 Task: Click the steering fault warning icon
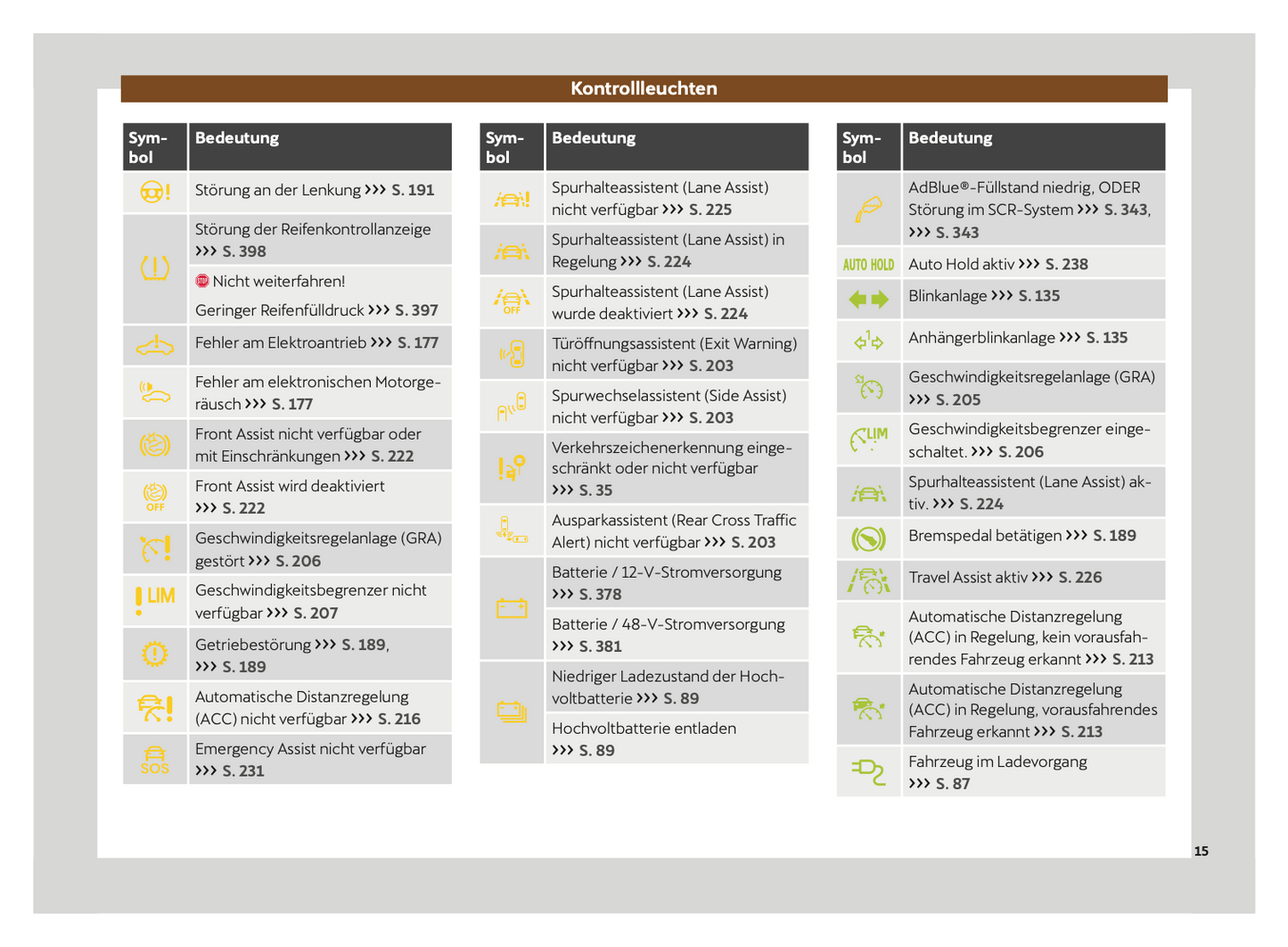coord(155,192)
